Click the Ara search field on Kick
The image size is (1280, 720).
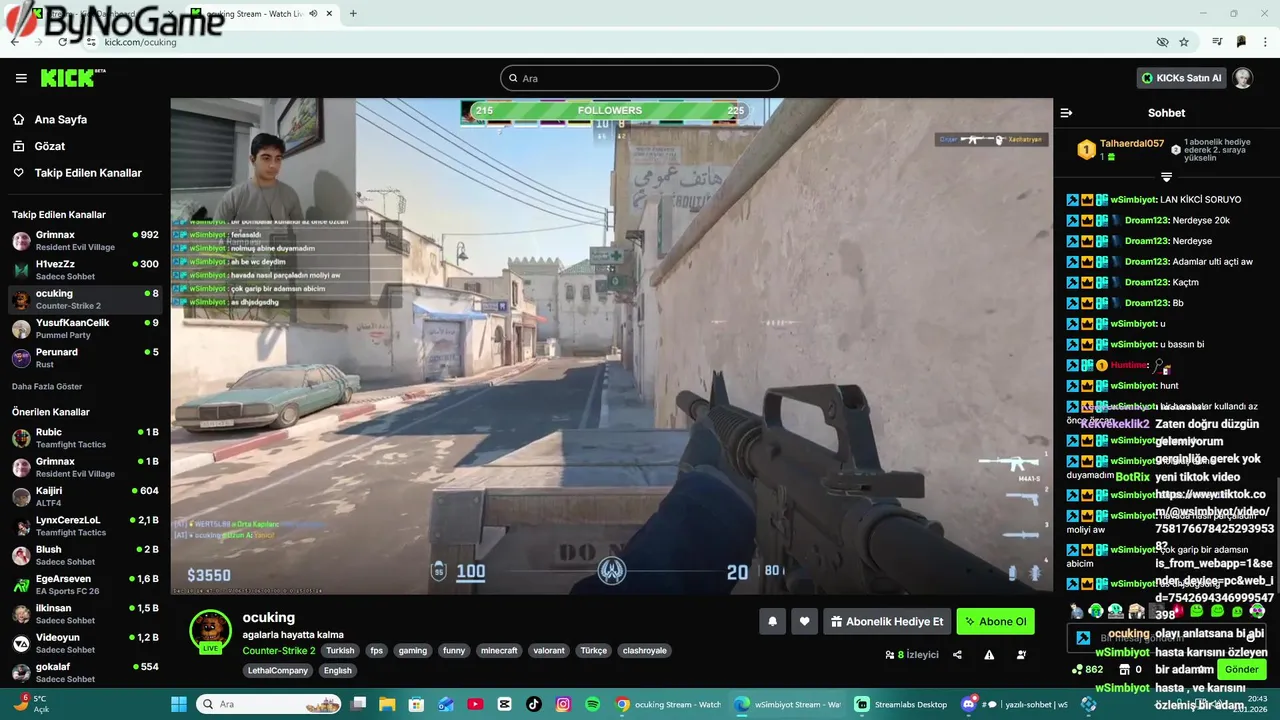click(x=640, y=78)
